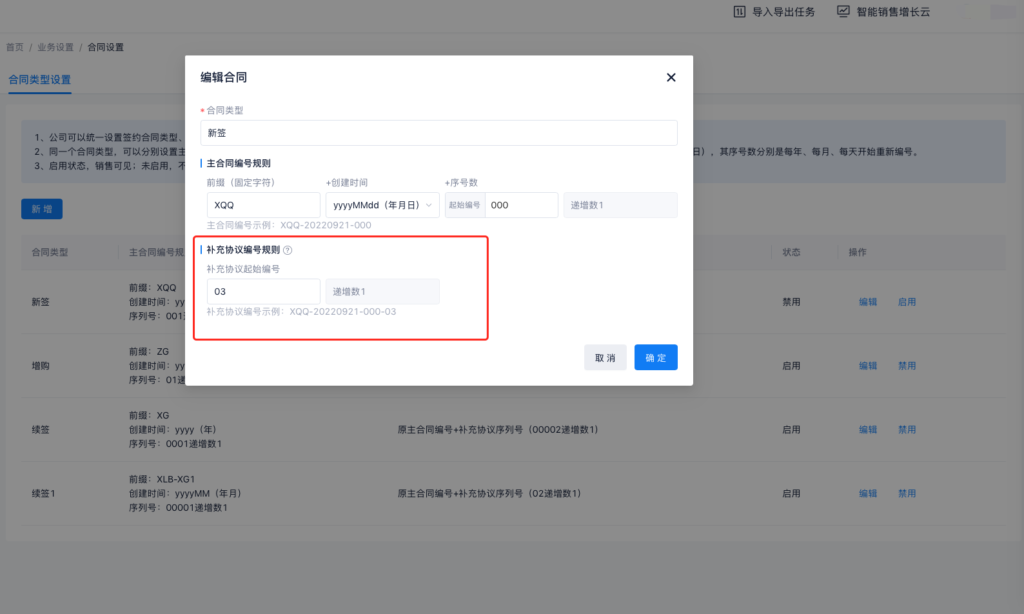Click the help icon beside 补充协议编号规则

click(x=288, y=250)
